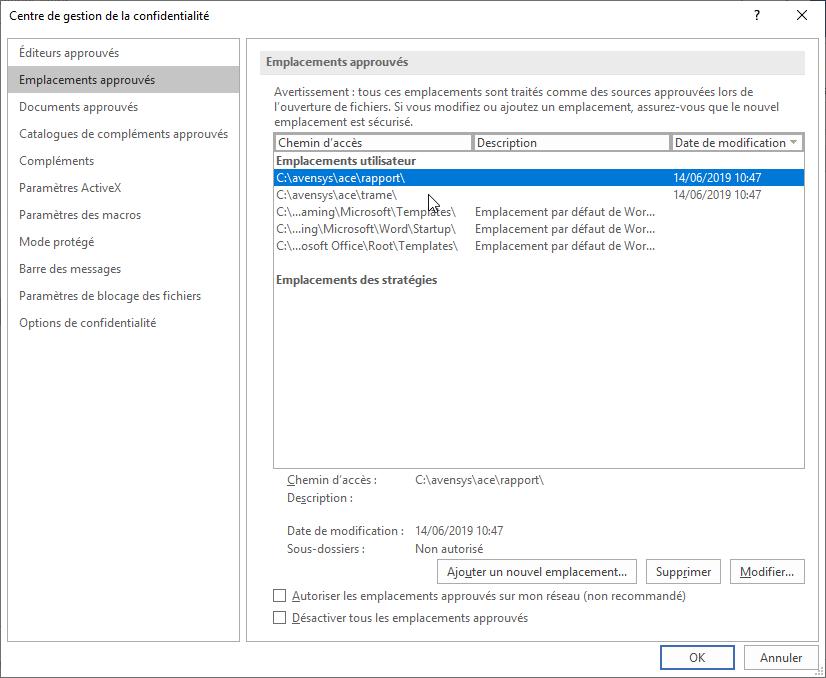
Task: Cancel the dialog with Annuler
Action: click(x=780, y=657)
